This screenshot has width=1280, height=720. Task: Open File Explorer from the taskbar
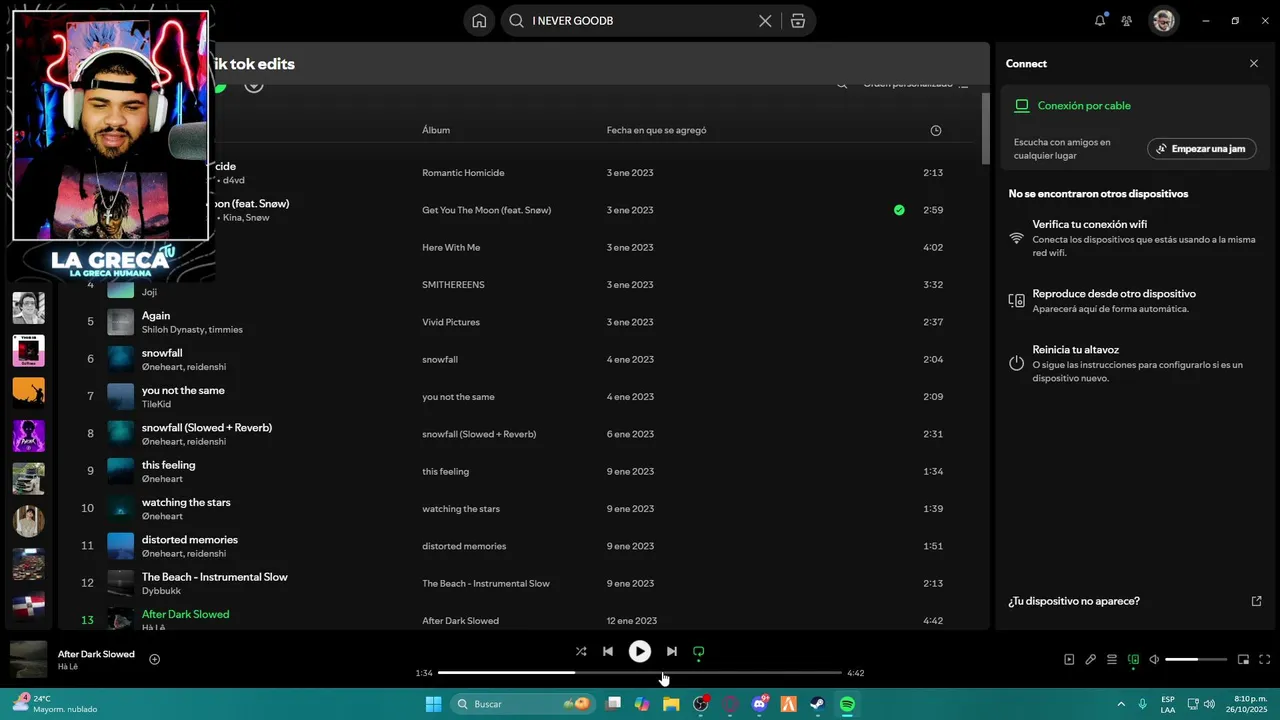tap(671, 704)
